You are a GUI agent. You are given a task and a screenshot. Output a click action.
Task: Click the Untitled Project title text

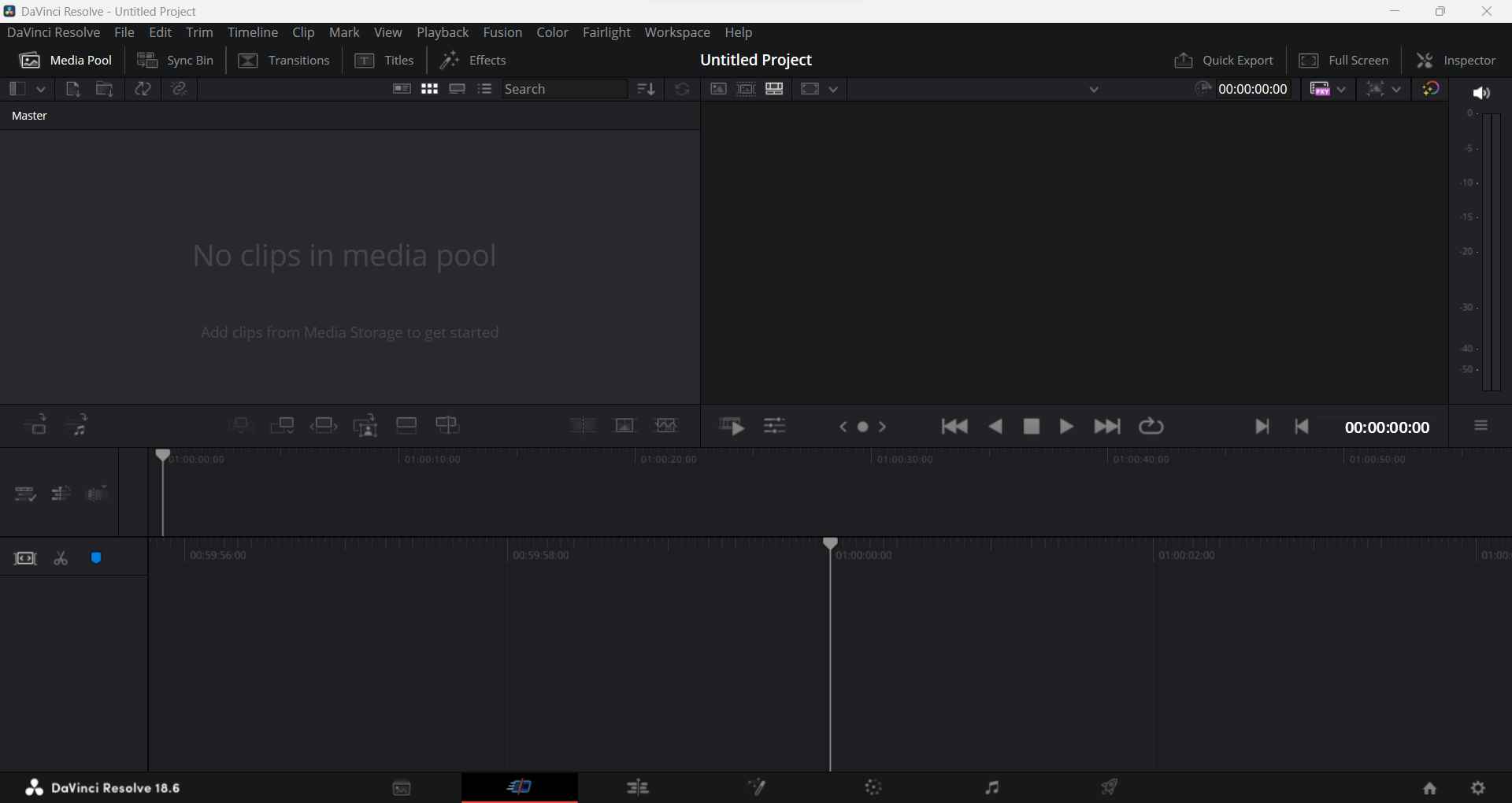point(756,60)
